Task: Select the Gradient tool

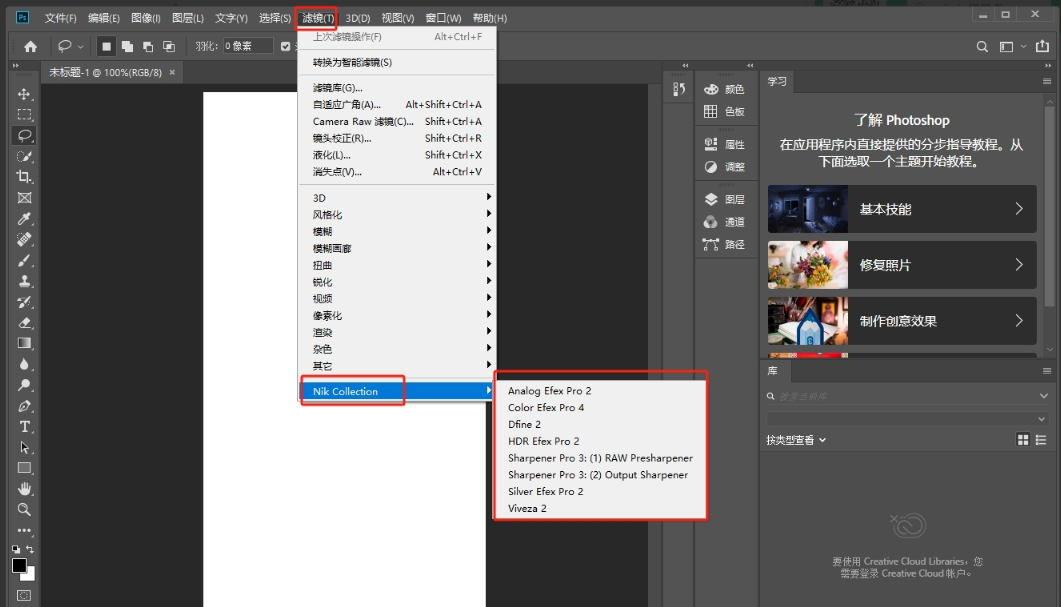Action: [24, 344]
